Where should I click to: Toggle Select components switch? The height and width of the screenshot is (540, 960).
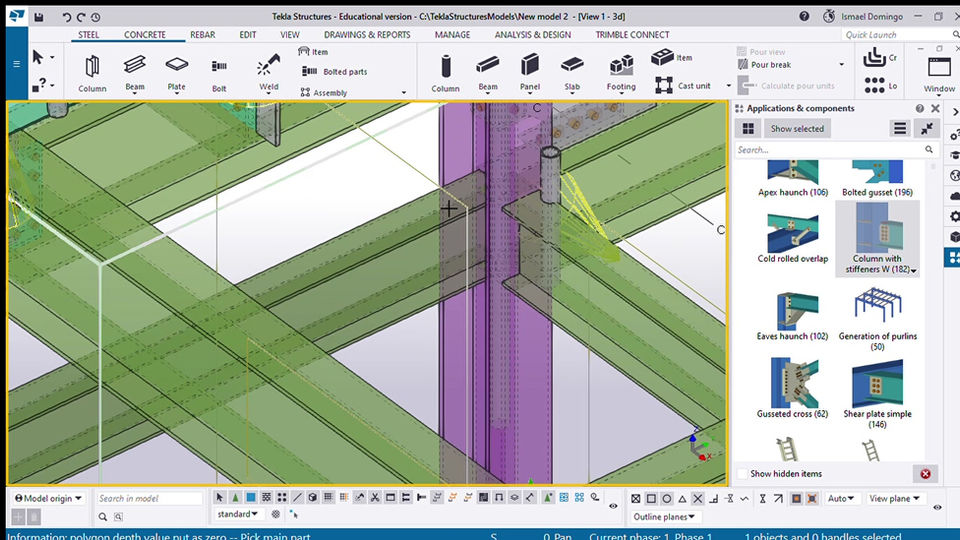tap(235, 498)
